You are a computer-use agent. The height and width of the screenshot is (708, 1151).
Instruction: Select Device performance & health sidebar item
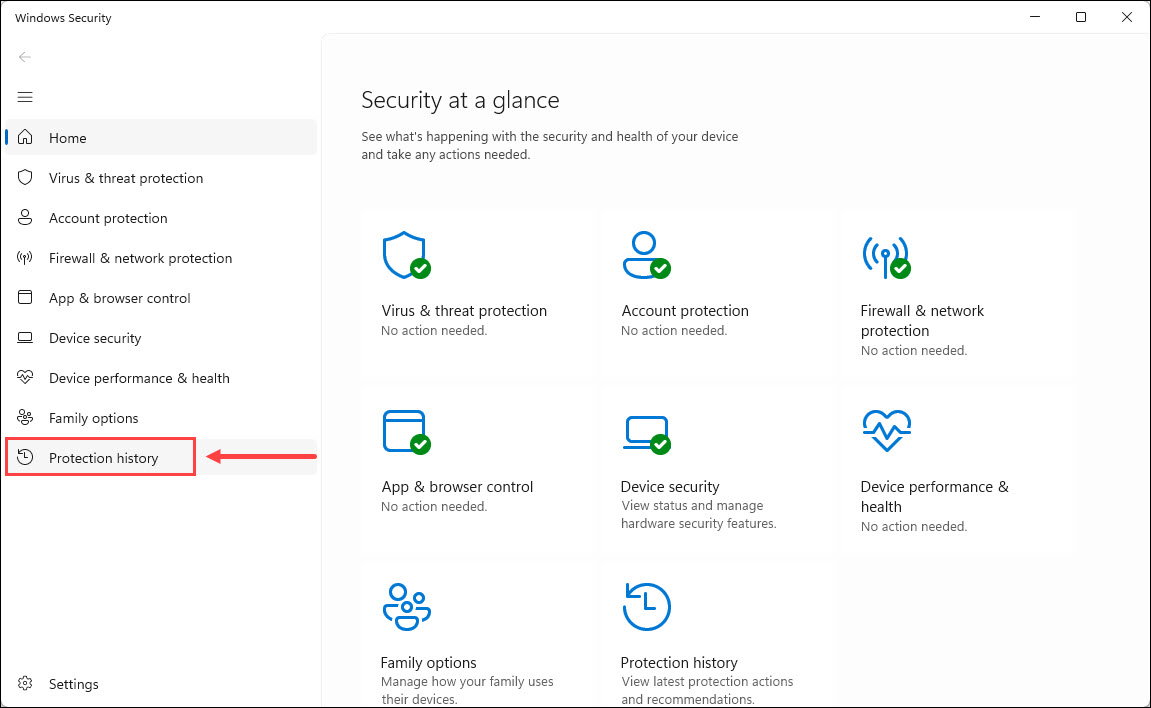tap(139, 378)
